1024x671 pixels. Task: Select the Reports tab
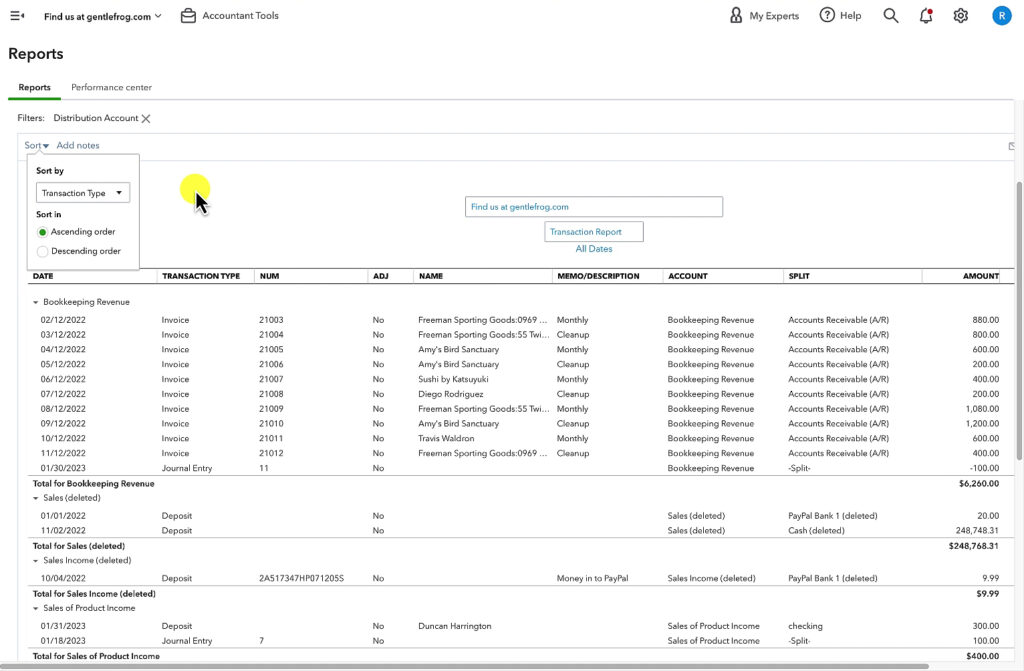[33, 87]
